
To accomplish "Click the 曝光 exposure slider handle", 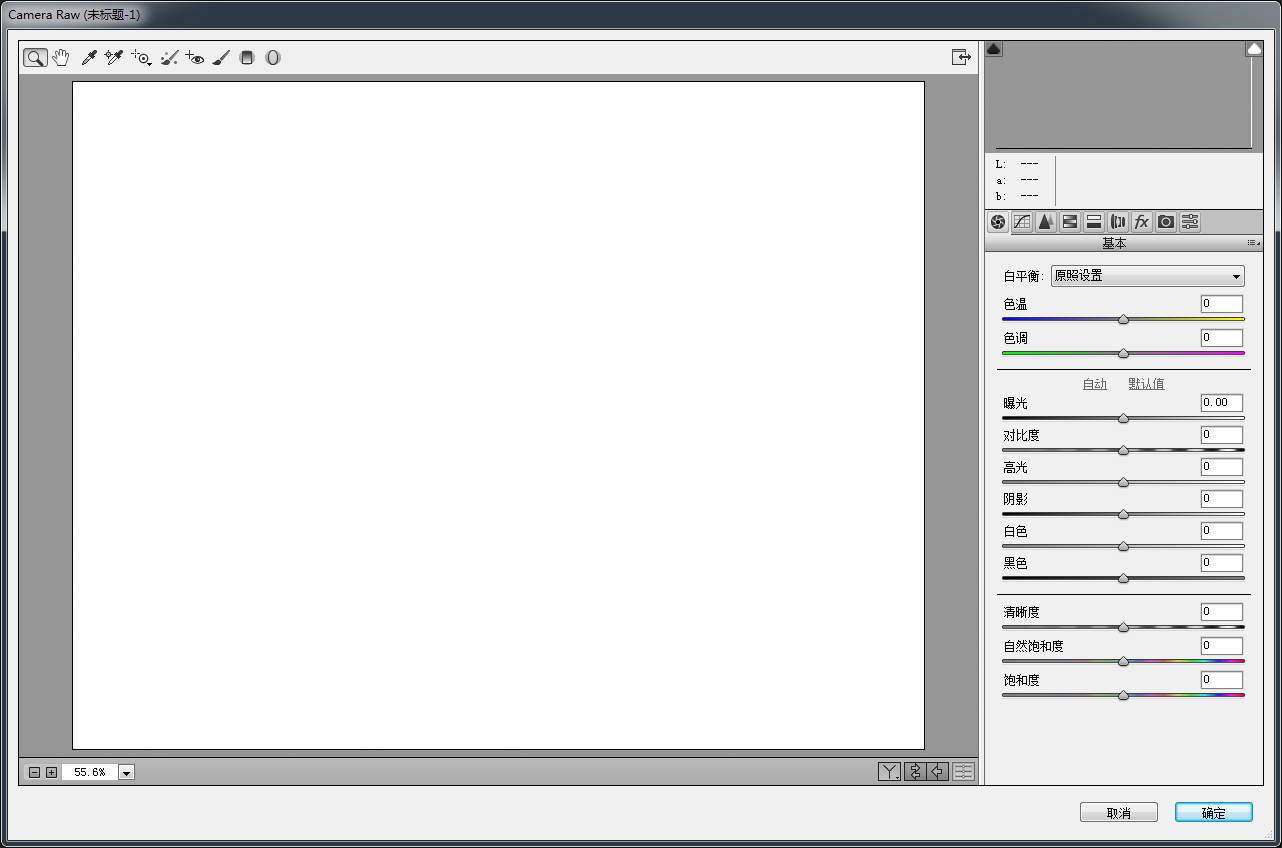I will 1123,418.
